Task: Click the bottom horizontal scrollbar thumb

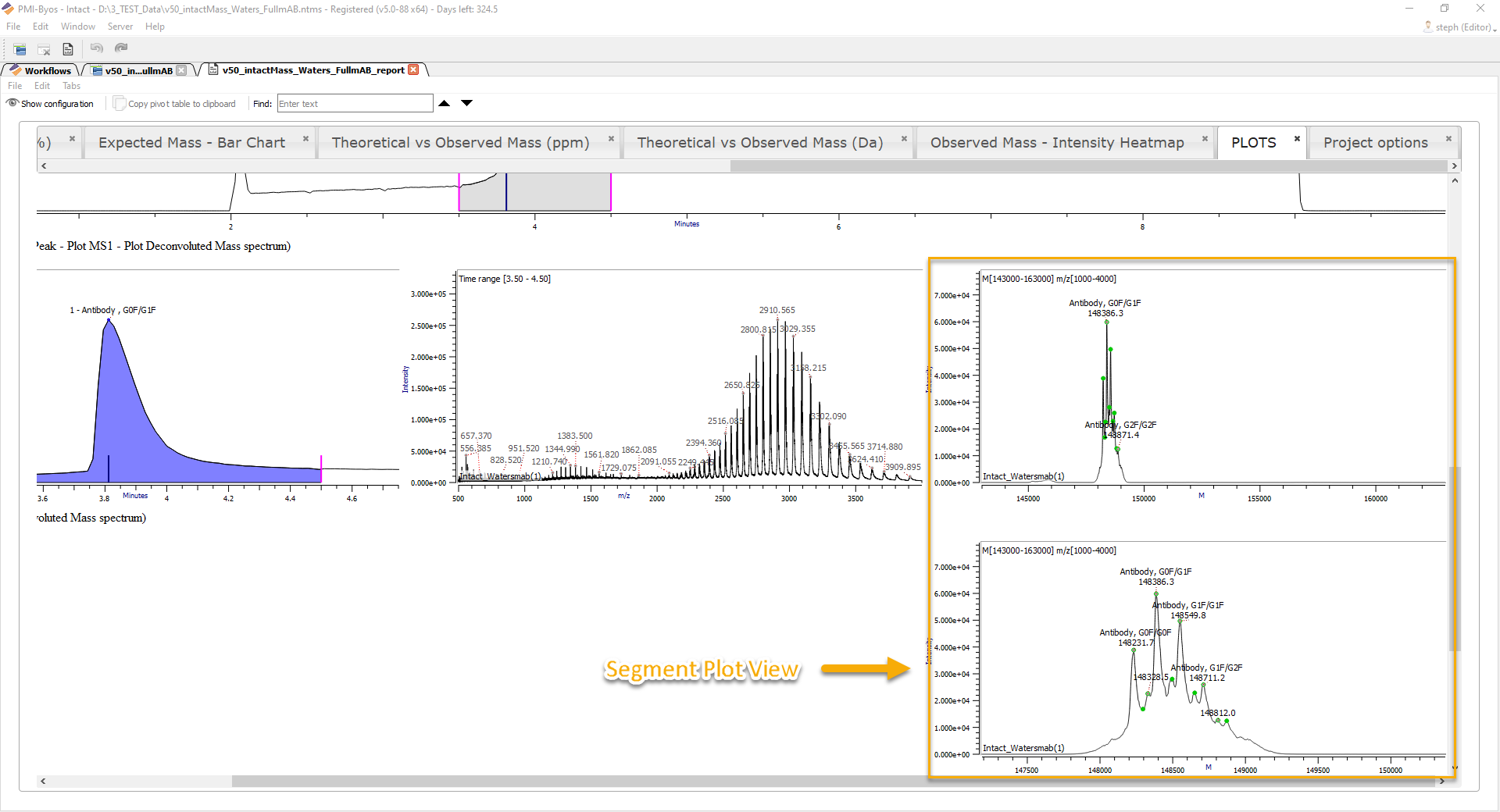Action: [x=578, y=782]
